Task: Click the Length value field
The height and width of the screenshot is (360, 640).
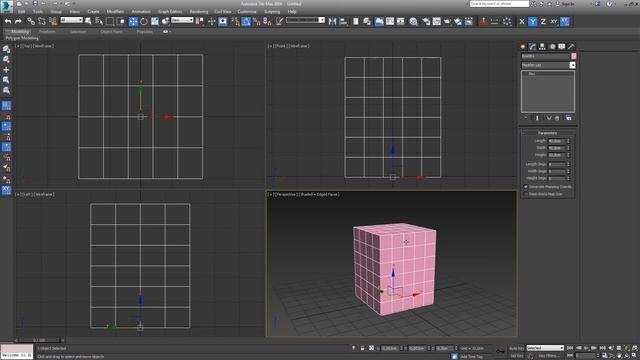Action: point(557,141)
